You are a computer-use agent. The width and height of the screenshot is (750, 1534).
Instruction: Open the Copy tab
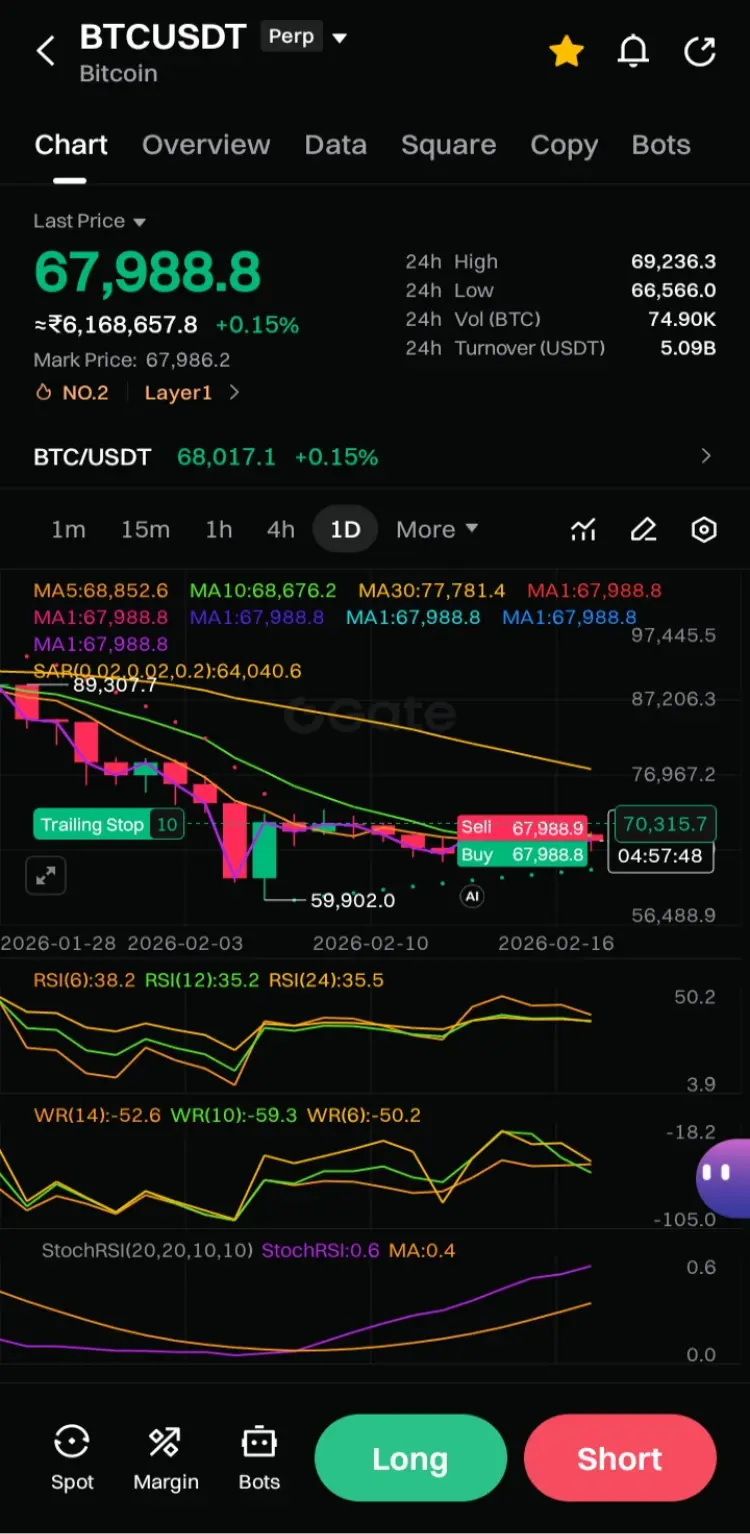pos(564,146)
